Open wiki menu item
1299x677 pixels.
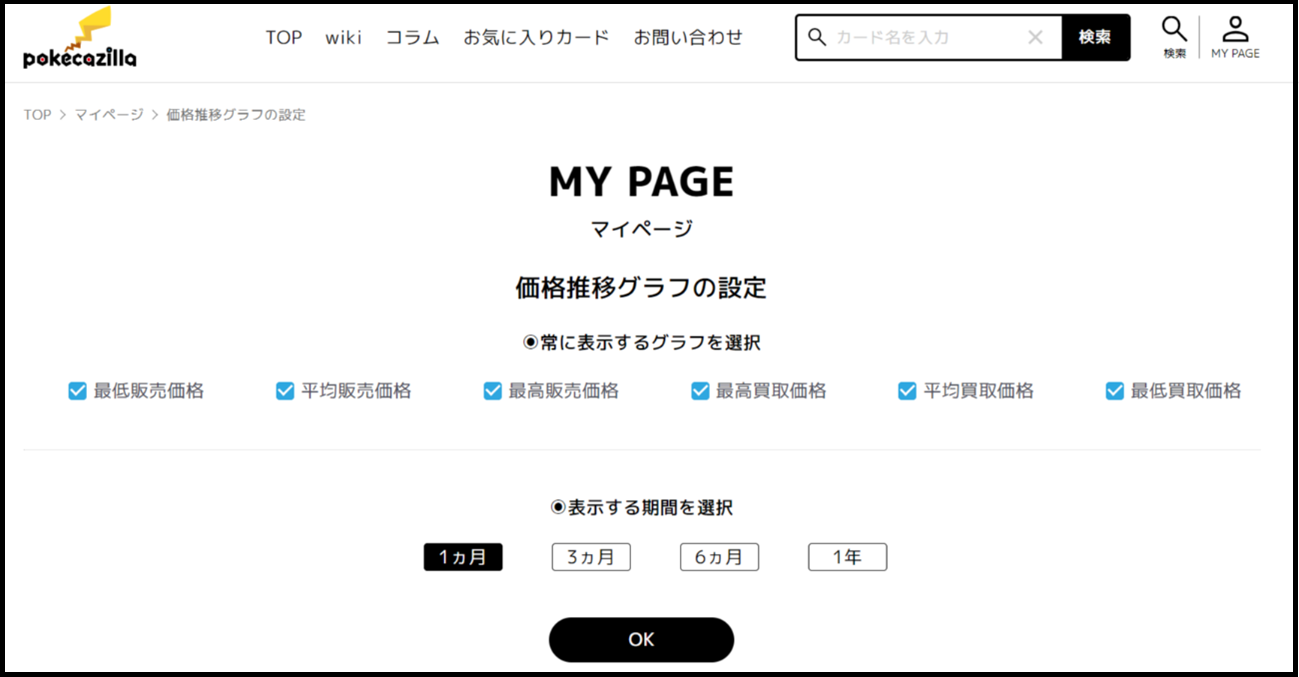(x=343, y=37)
